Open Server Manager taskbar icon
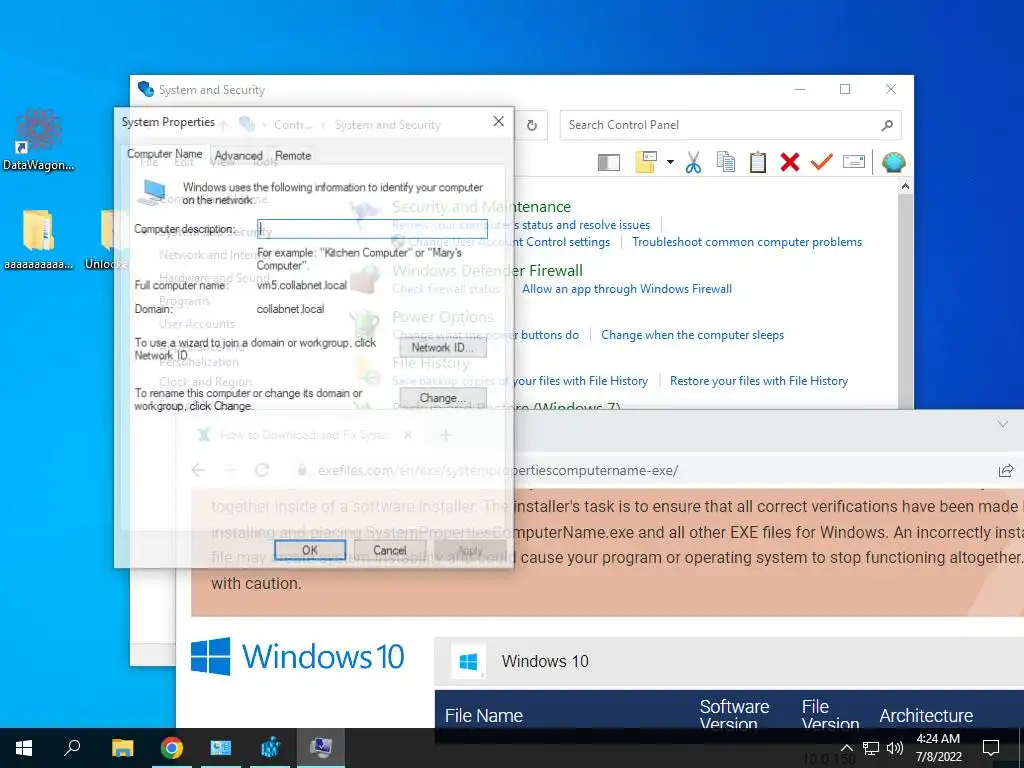The height and width of the screenshot is (768, 1024). click(221, 748)
